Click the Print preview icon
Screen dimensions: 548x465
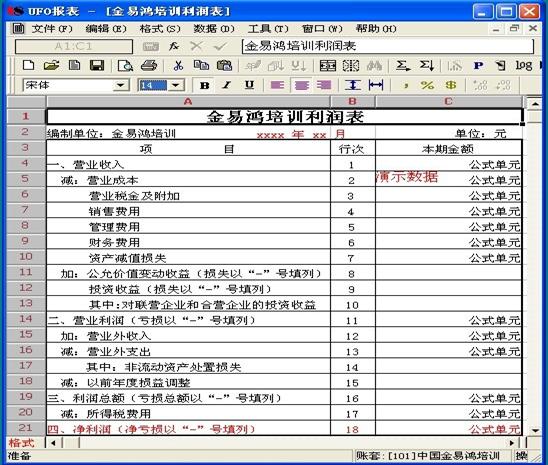[125, 65]
